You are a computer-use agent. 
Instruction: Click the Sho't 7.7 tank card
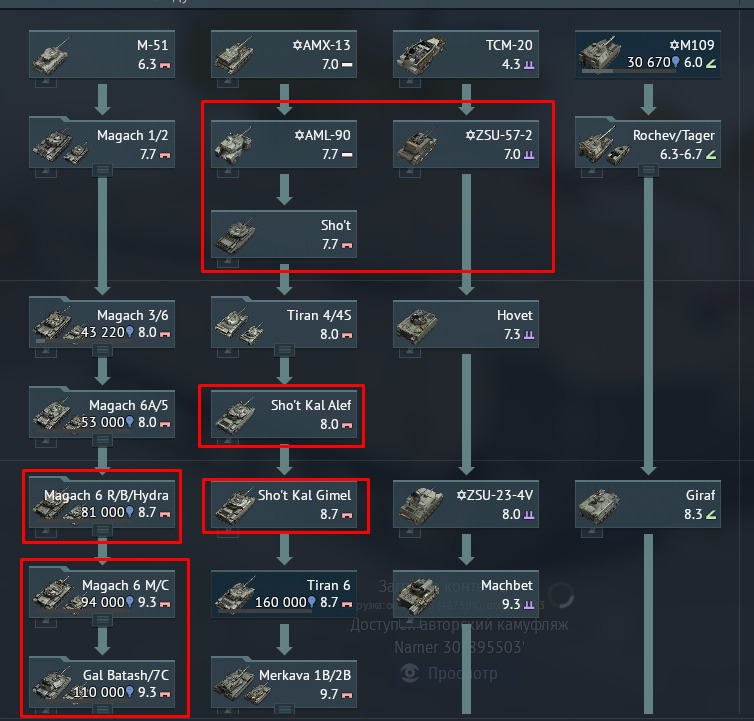[x=284, y=234]
